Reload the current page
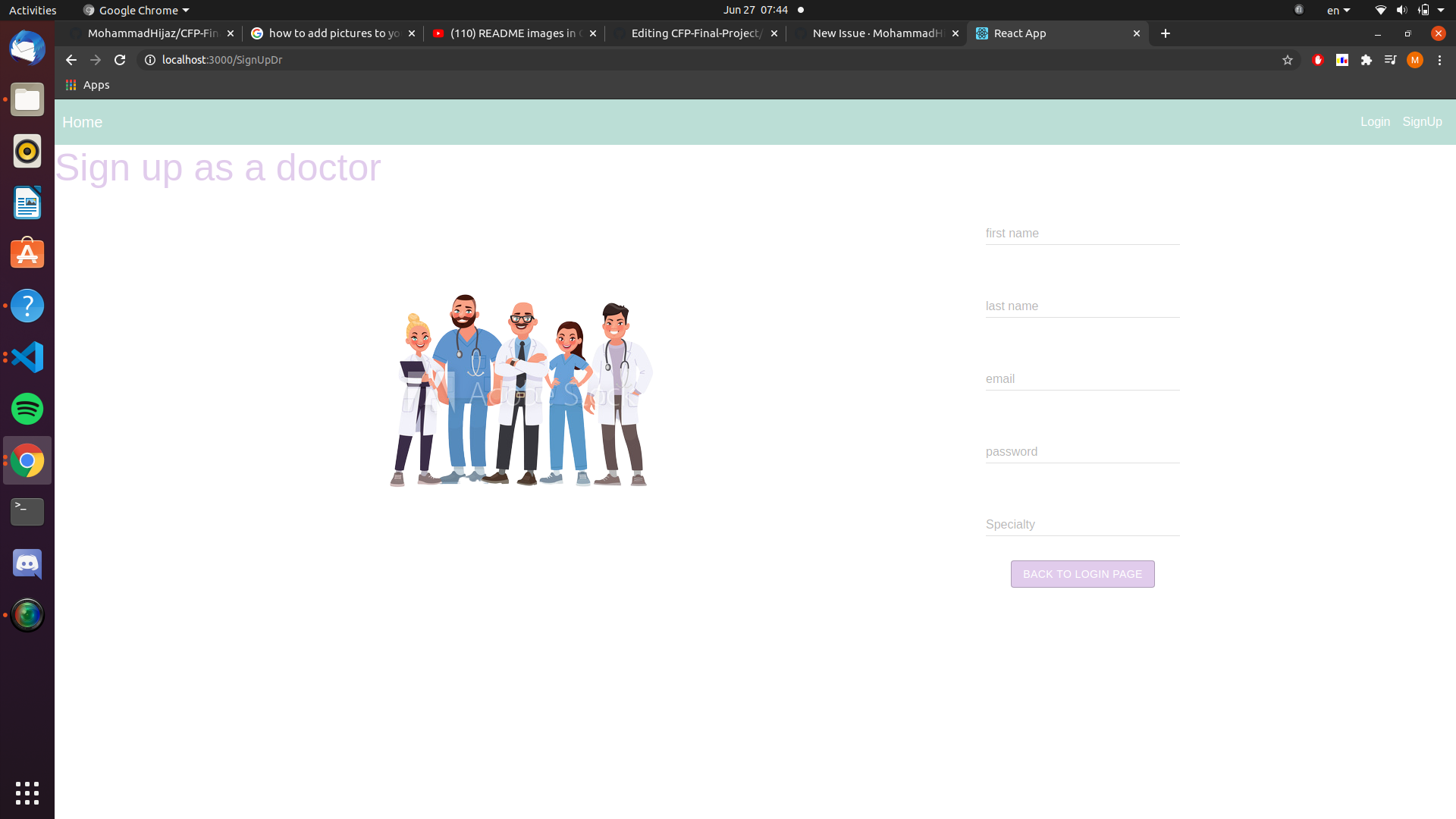Screen dimensions: 1456x819 coord(119,60)
